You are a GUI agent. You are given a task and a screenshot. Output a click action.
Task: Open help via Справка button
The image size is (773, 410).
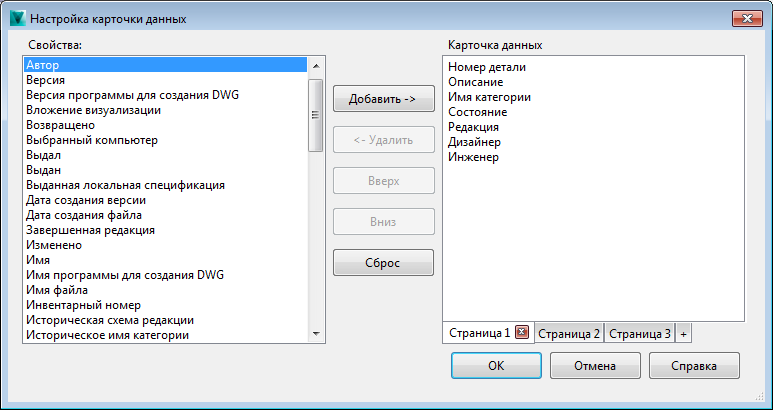point(694,366)
